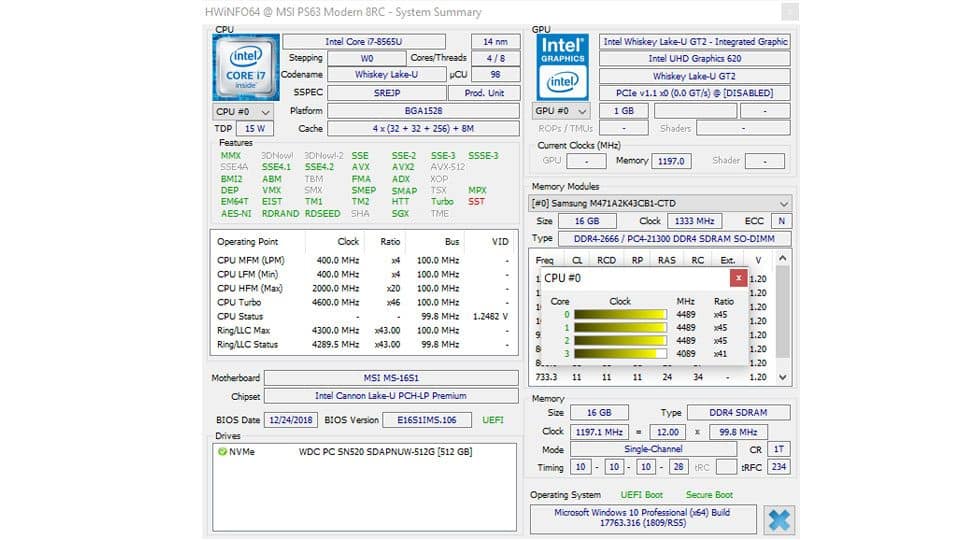Screen dimensions: 960x540
Task: Click the ECC N field
Action: (781, 221)
